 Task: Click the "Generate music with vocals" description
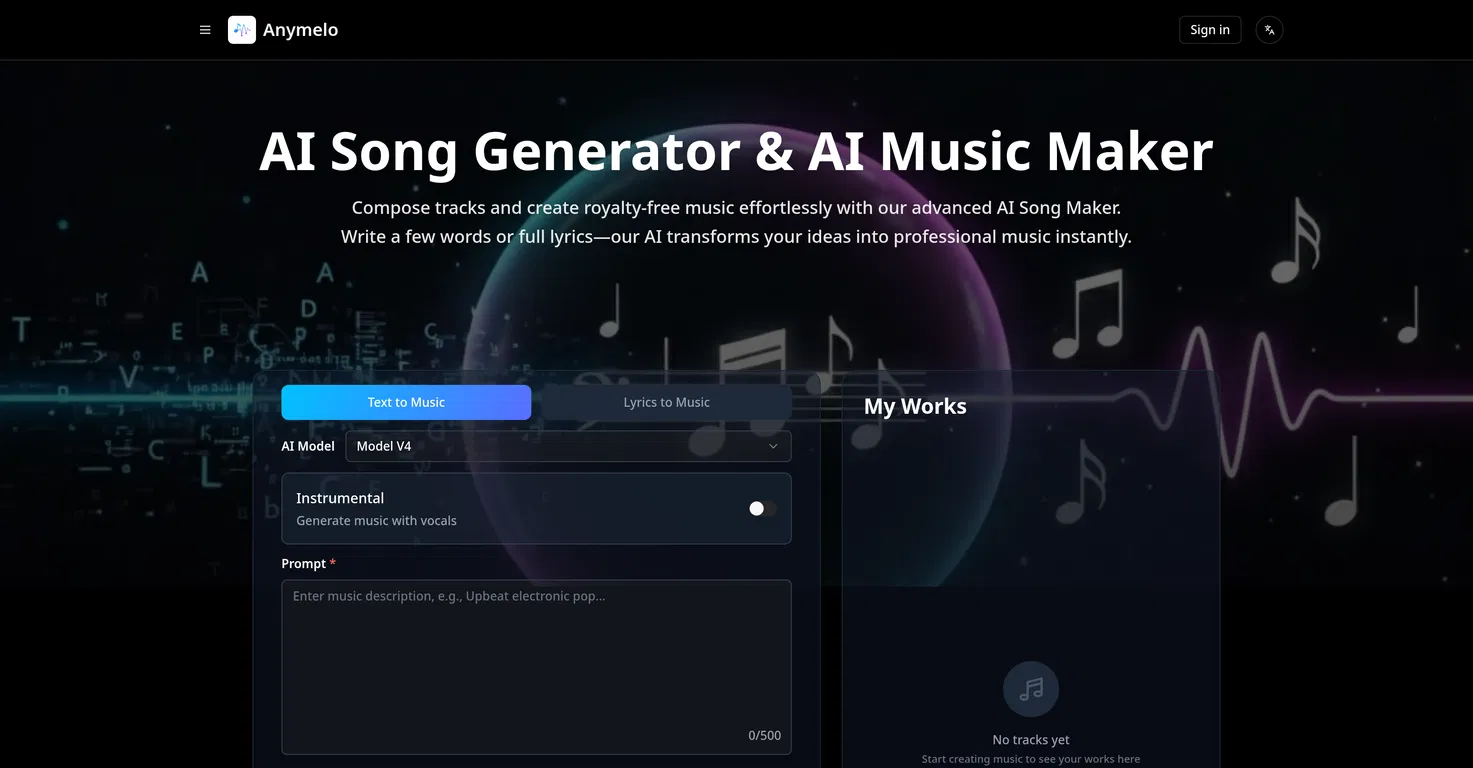[x=376, y=521]
